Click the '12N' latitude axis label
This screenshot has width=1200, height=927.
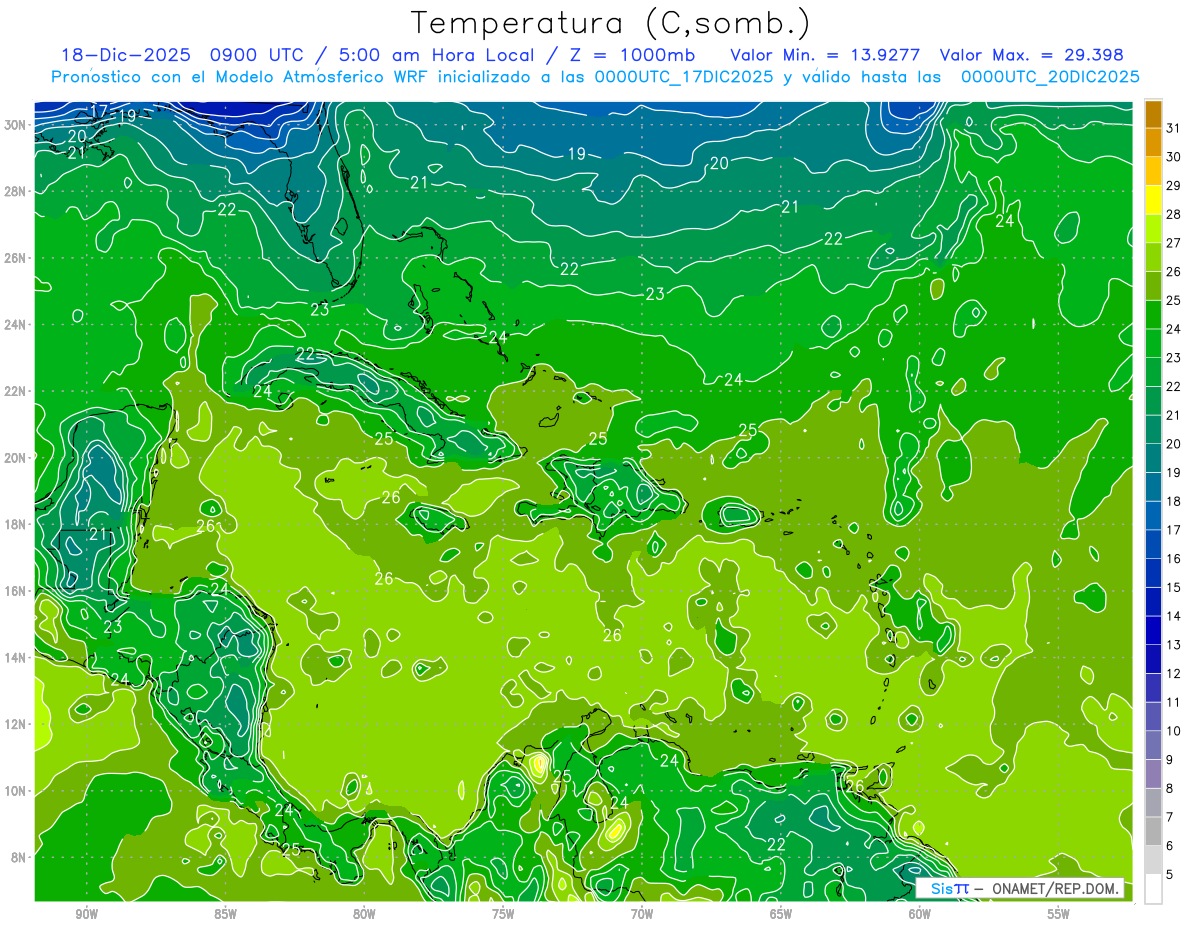point(15,724)
